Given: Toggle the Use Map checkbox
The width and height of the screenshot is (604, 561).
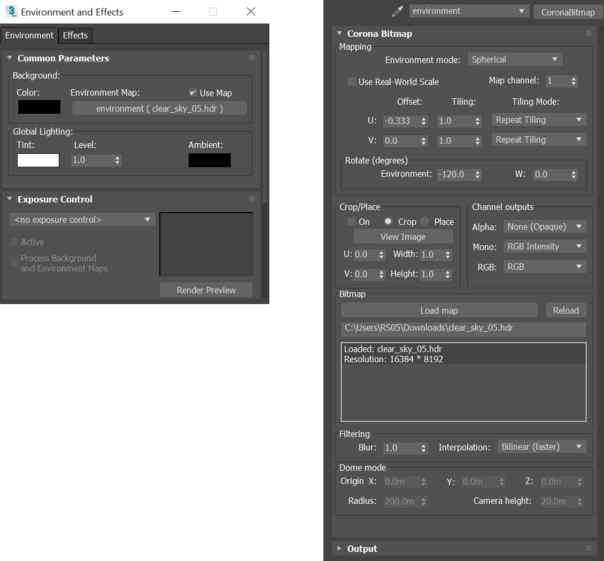Looking at the screenshot, I should (x=193, y=93).
